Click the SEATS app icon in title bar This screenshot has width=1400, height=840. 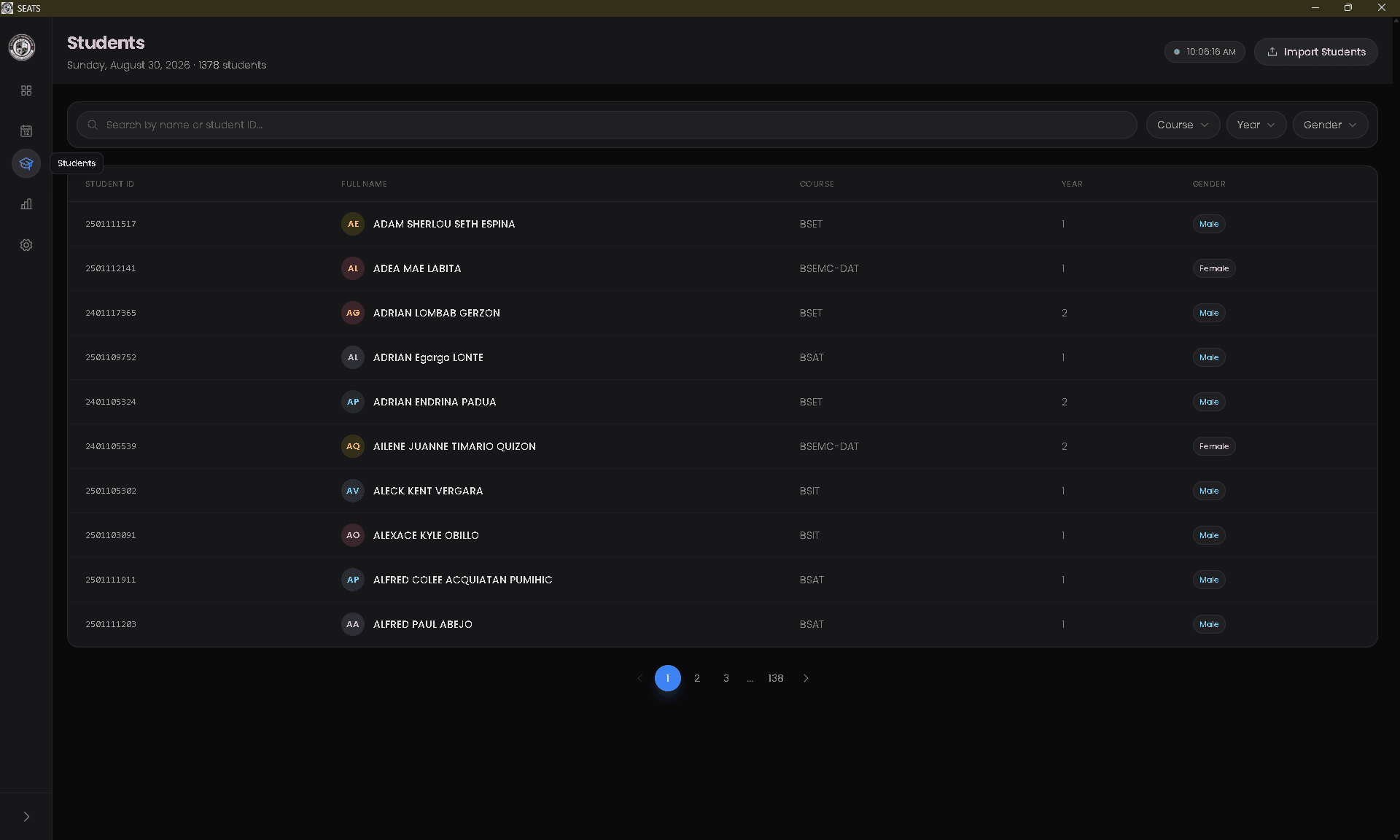tap(7, 8)
